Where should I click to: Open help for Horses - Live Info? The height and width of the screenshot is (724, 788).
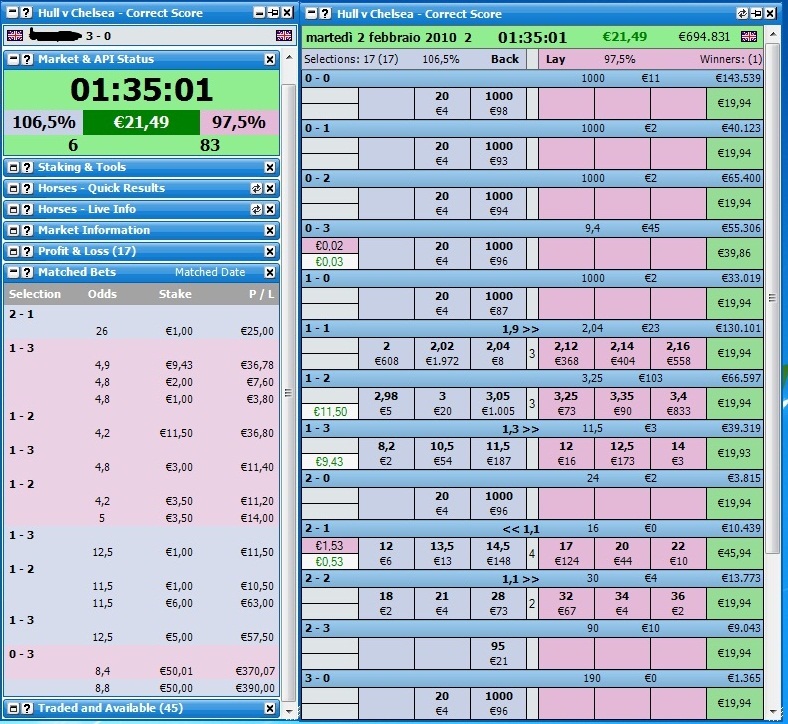pyautogui.click(x=27, y=210)
